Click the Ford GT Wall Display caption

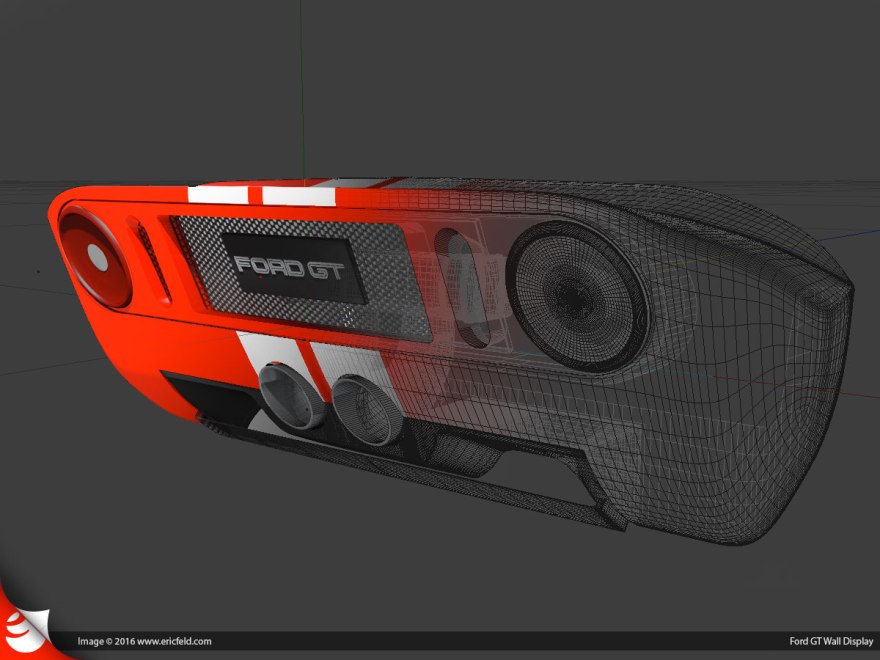830,641
